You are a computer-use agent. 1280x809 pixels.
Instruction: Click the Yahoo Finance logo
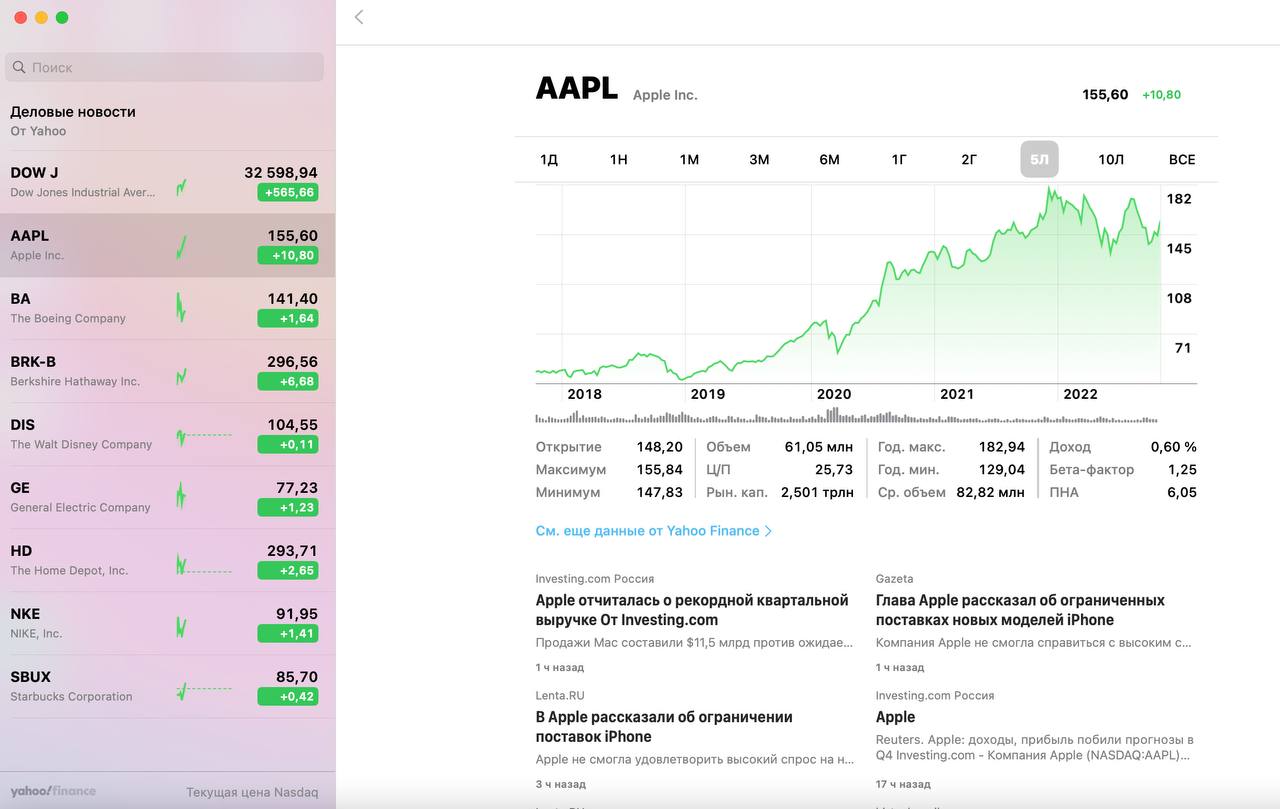click(53, 791)
